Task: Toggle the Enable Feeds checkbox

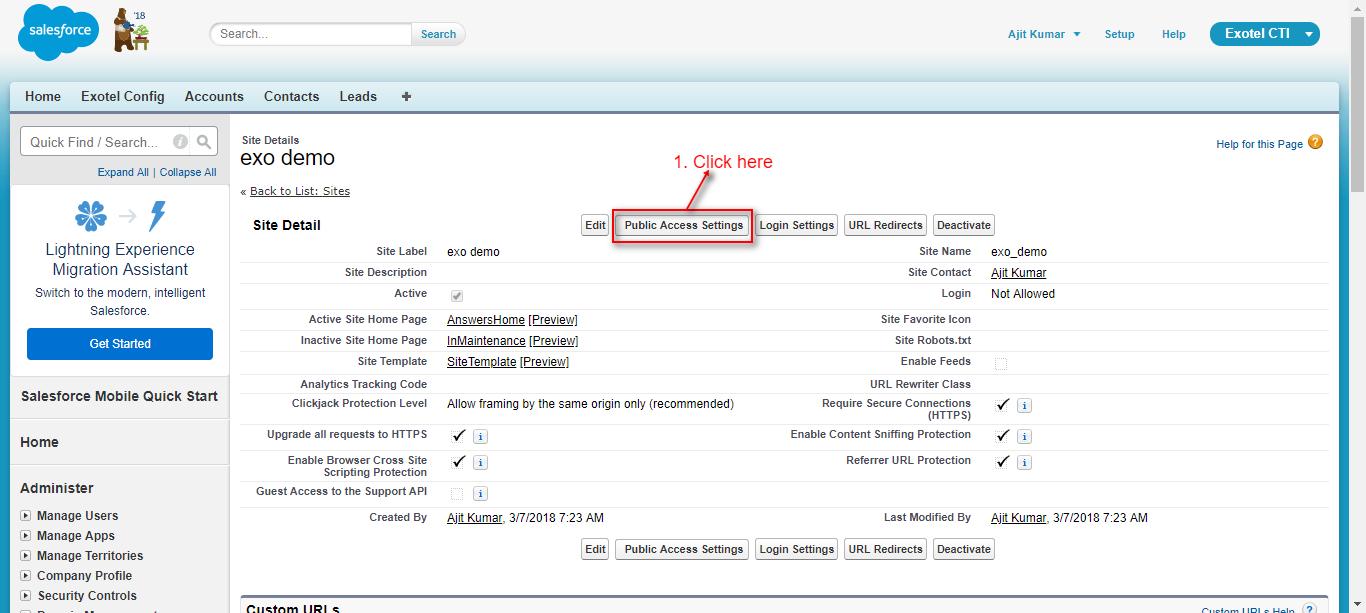Action: point(1001,364)
